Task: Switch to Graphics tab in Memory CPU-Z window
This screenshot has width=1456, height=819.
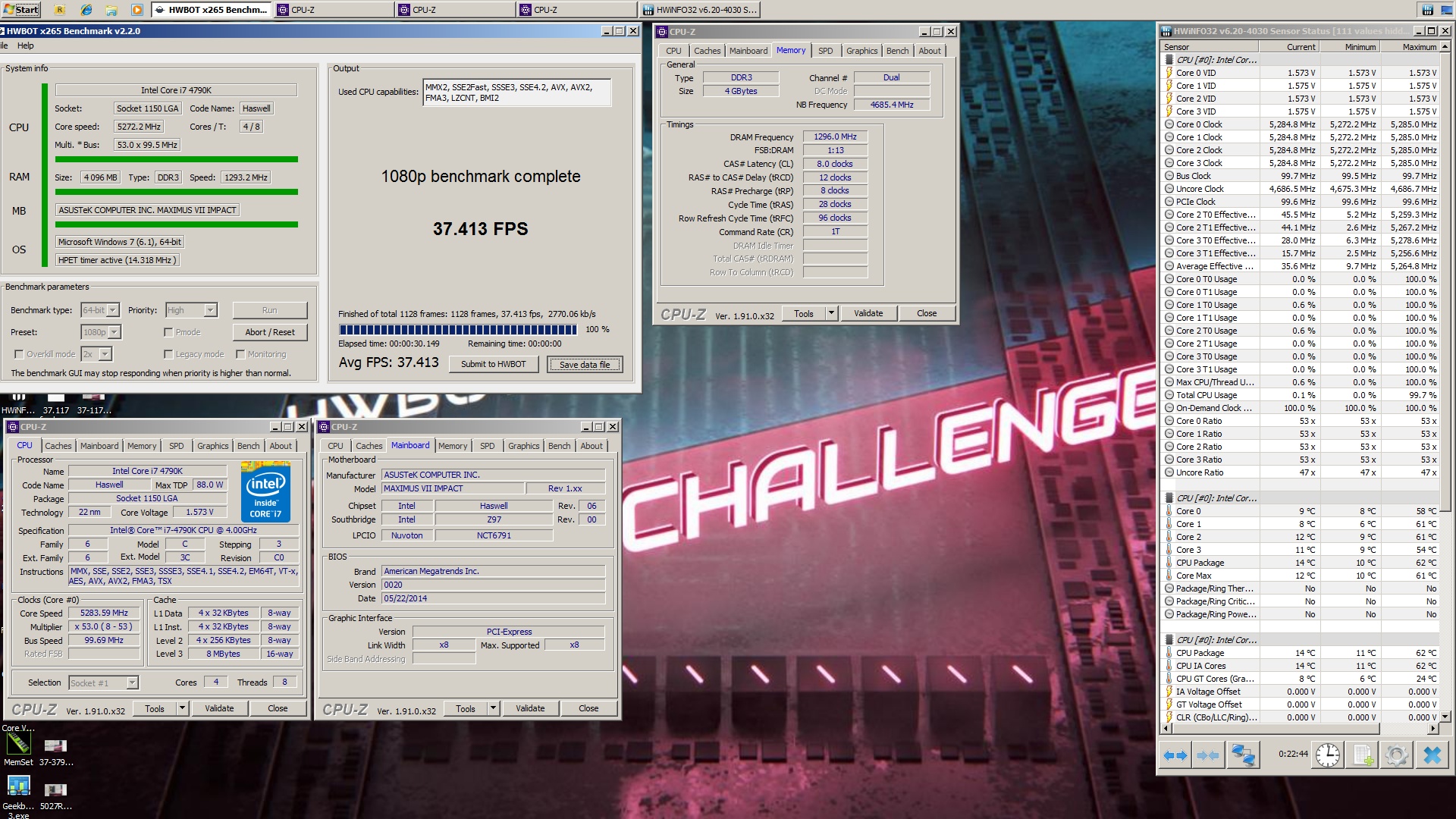Action: pyautogui.click(x=861, y=51)
